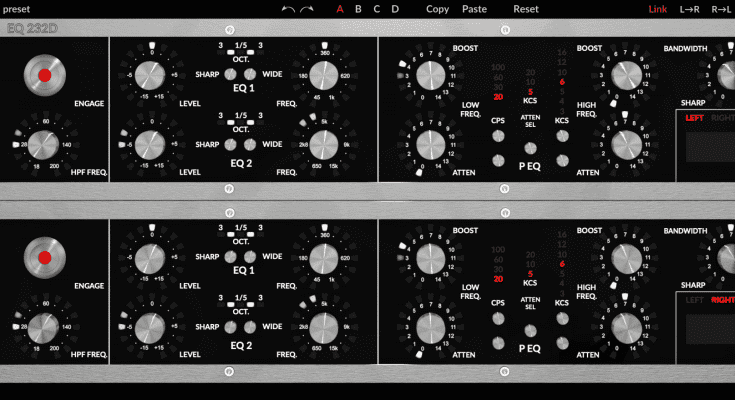The image size is (735, 400).
Task: Select preset slot A
Action: coord(340,9)
